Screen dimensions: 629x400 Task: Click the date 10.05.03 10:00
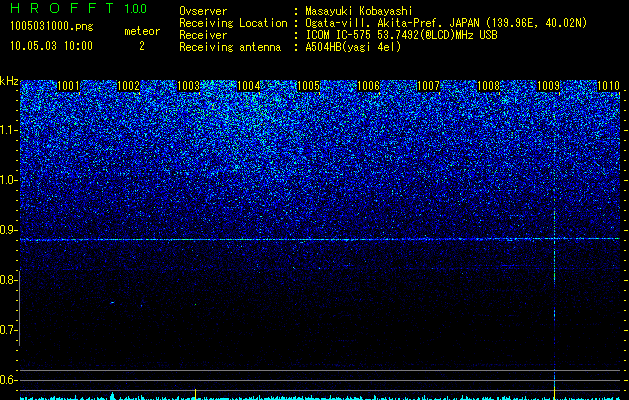tap(51, 46)
